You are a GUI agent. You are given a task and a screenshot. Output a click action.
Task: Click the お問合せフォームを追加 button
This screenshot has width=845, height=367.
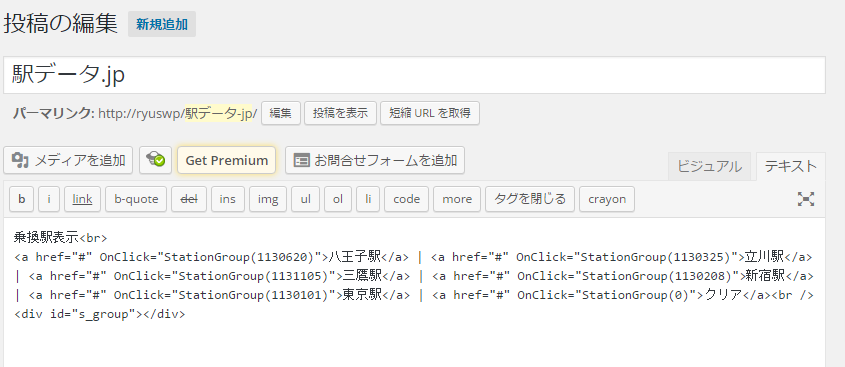(x=375, y=160)
